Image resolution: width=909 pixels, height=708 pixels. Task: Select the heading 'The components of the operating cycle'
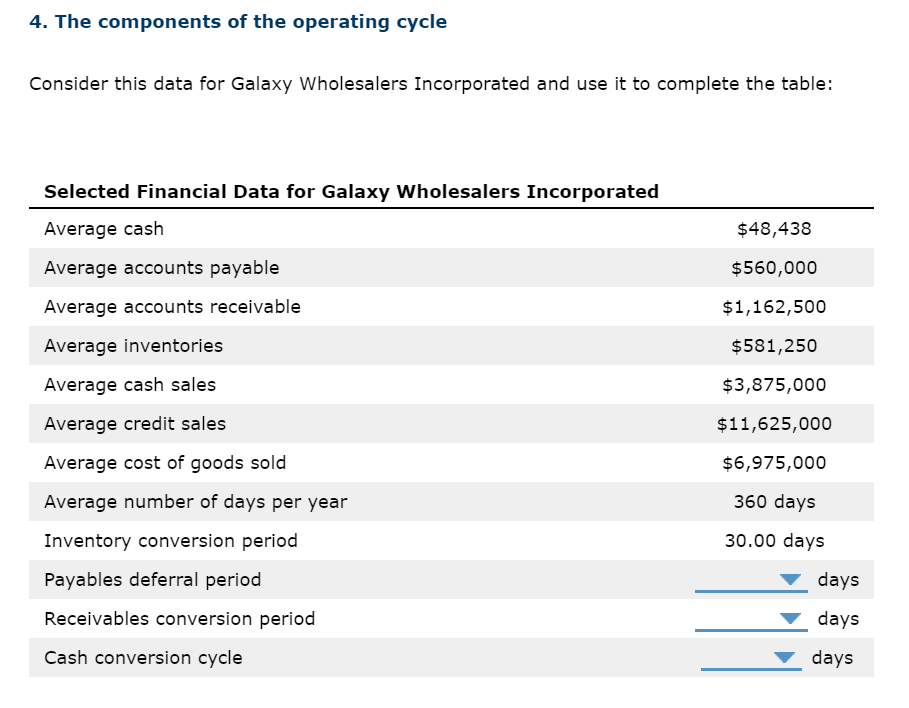point(237,21)
